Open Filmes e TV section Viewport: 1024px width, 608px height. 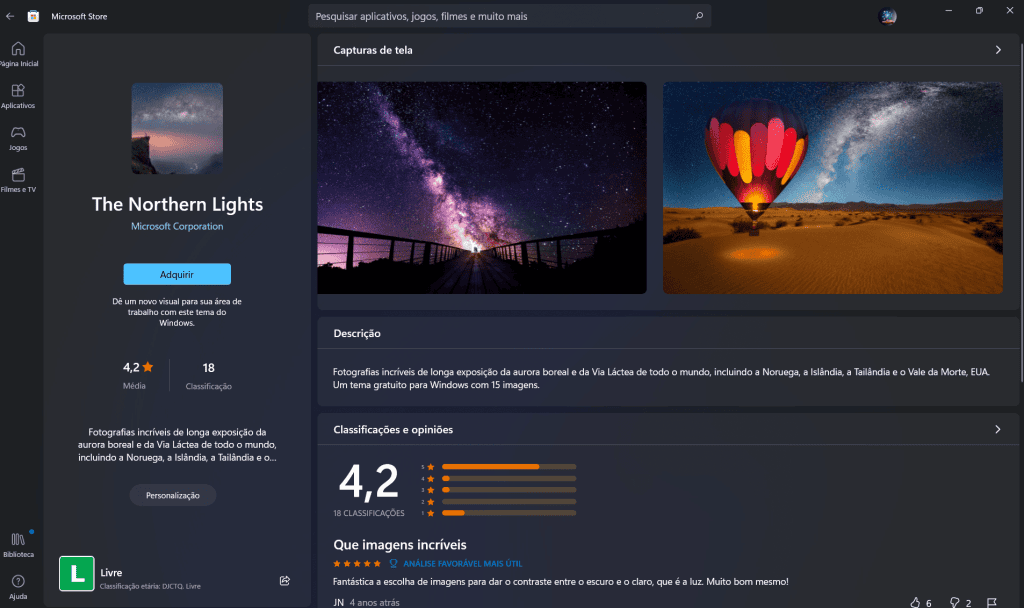(18, 180)
